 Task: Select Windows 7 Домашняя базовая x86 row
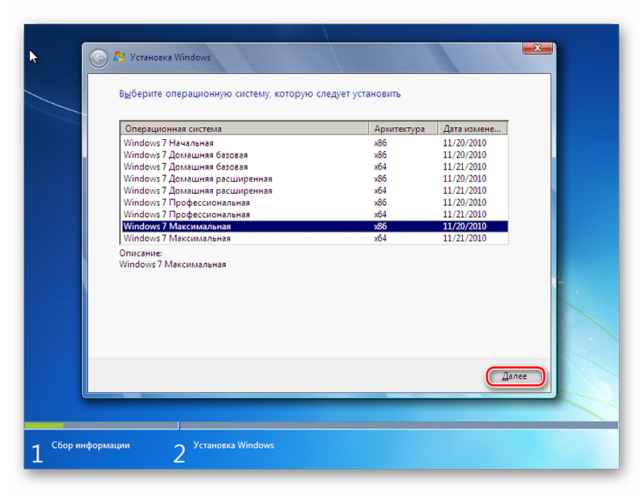pos(315,155)
